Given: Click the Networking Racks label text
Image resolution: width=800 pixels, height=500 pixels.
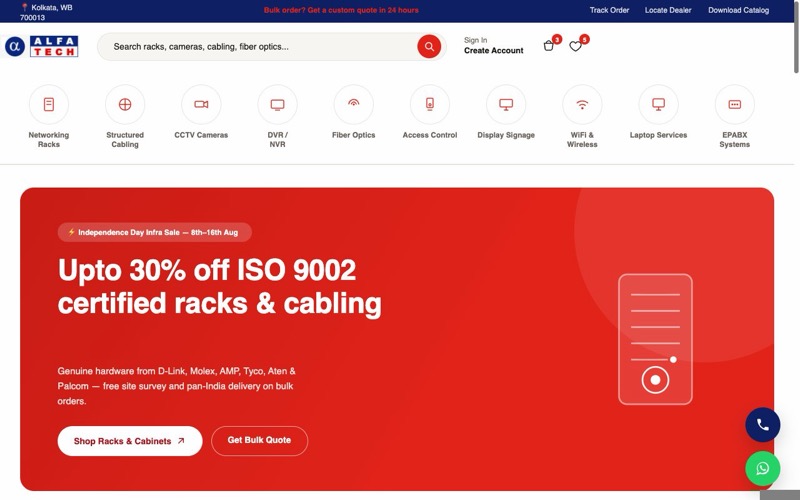Looking at the screenshot, I should [x=48, y=139].
